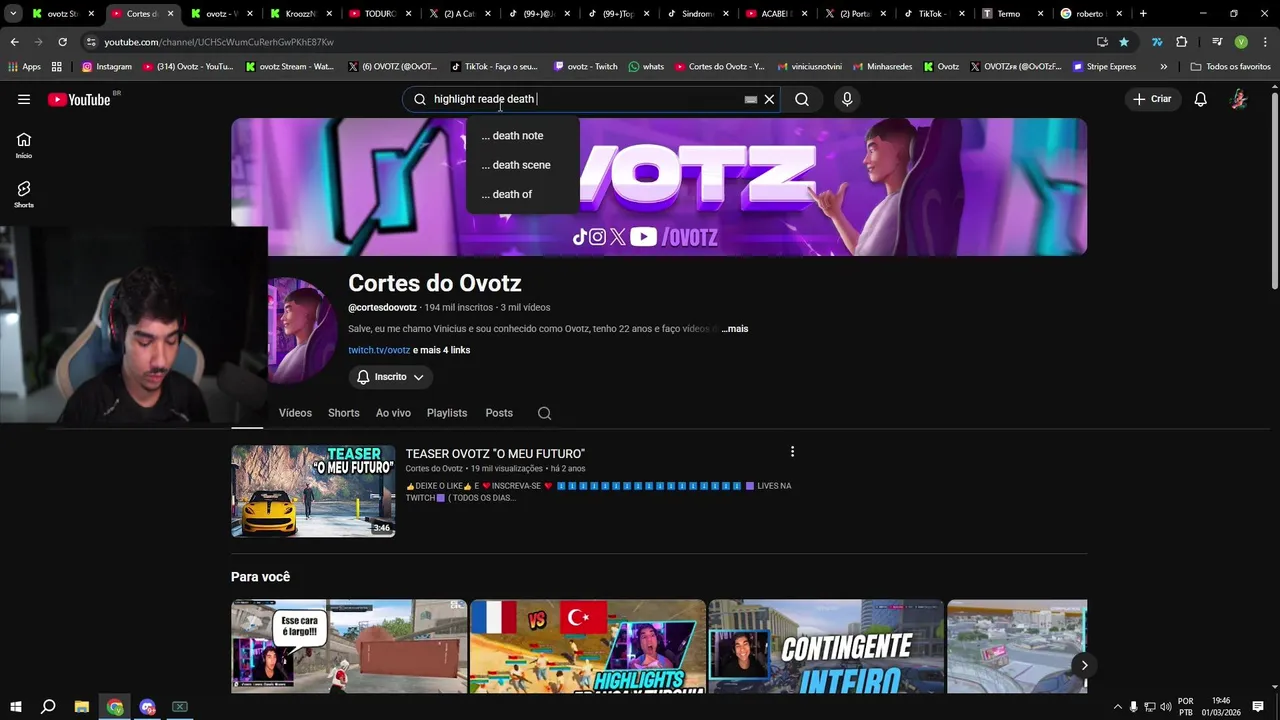Open Shorts in the left sidebar
Image resolution: width=1280 pixels, height=720 pixels.
[x=24, y=194]
